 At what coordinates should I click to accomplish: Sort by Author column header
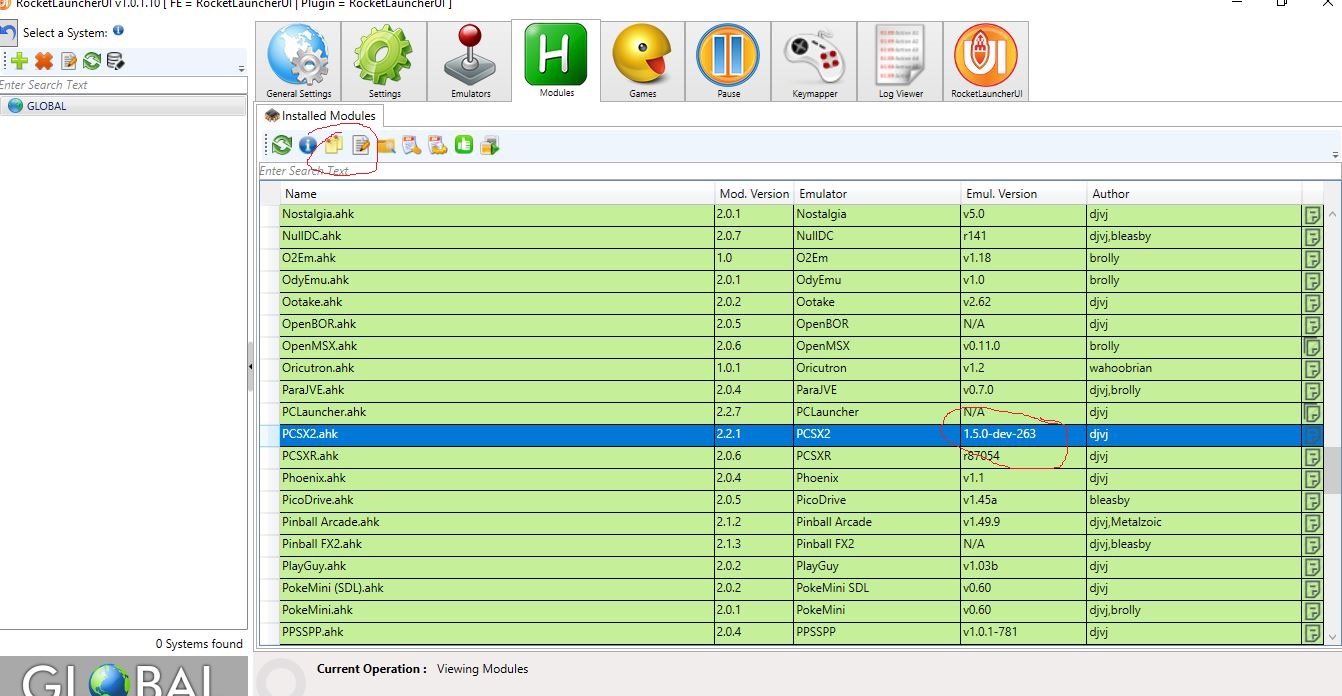(x=1194, y=194)
